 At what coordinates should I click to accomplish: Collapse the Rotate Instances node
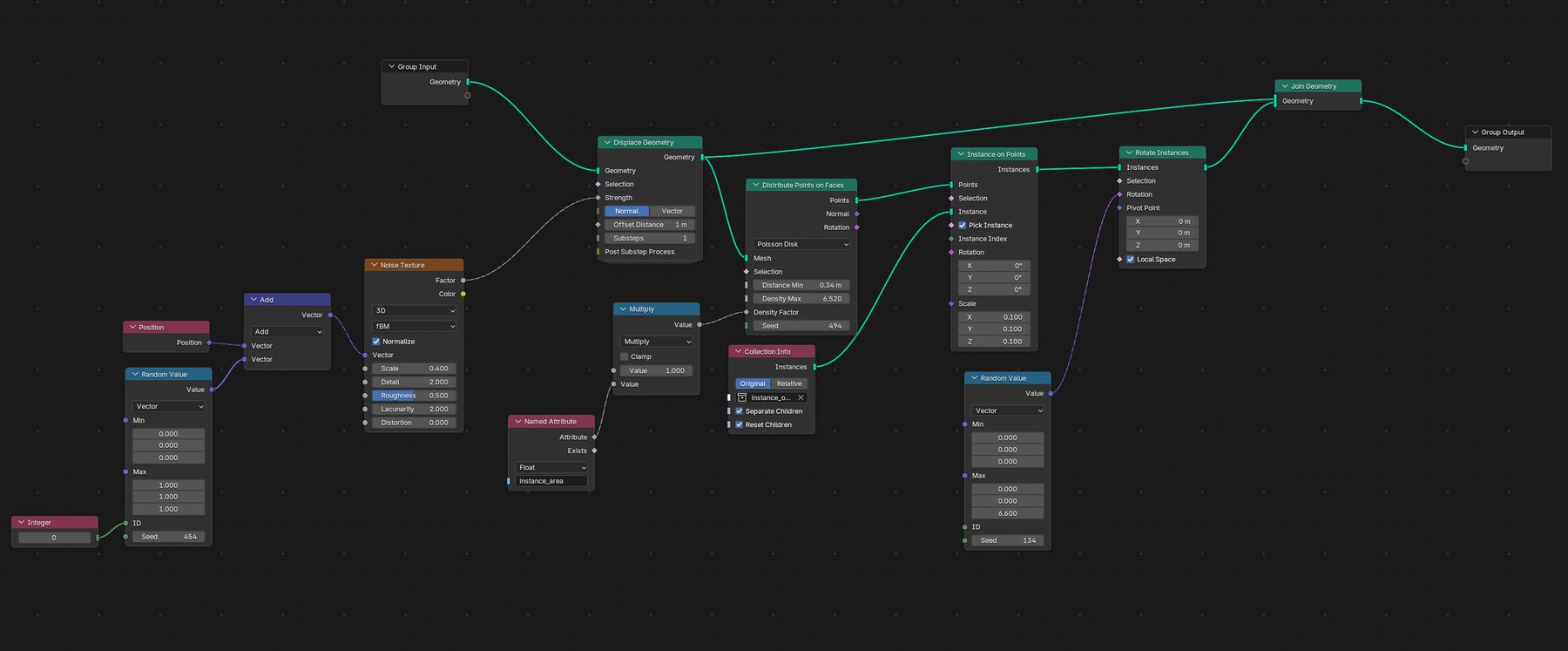[1129, 153]
